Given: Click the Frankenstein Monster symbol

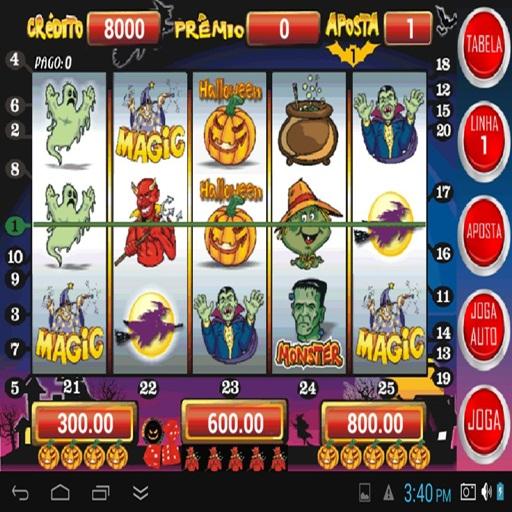Looking at the screenshot, I should (309, 324).
